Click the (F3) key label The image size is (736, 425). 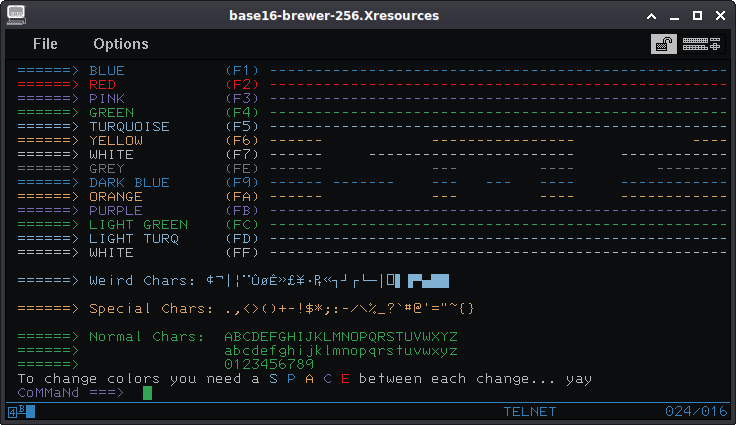[242, 99]
